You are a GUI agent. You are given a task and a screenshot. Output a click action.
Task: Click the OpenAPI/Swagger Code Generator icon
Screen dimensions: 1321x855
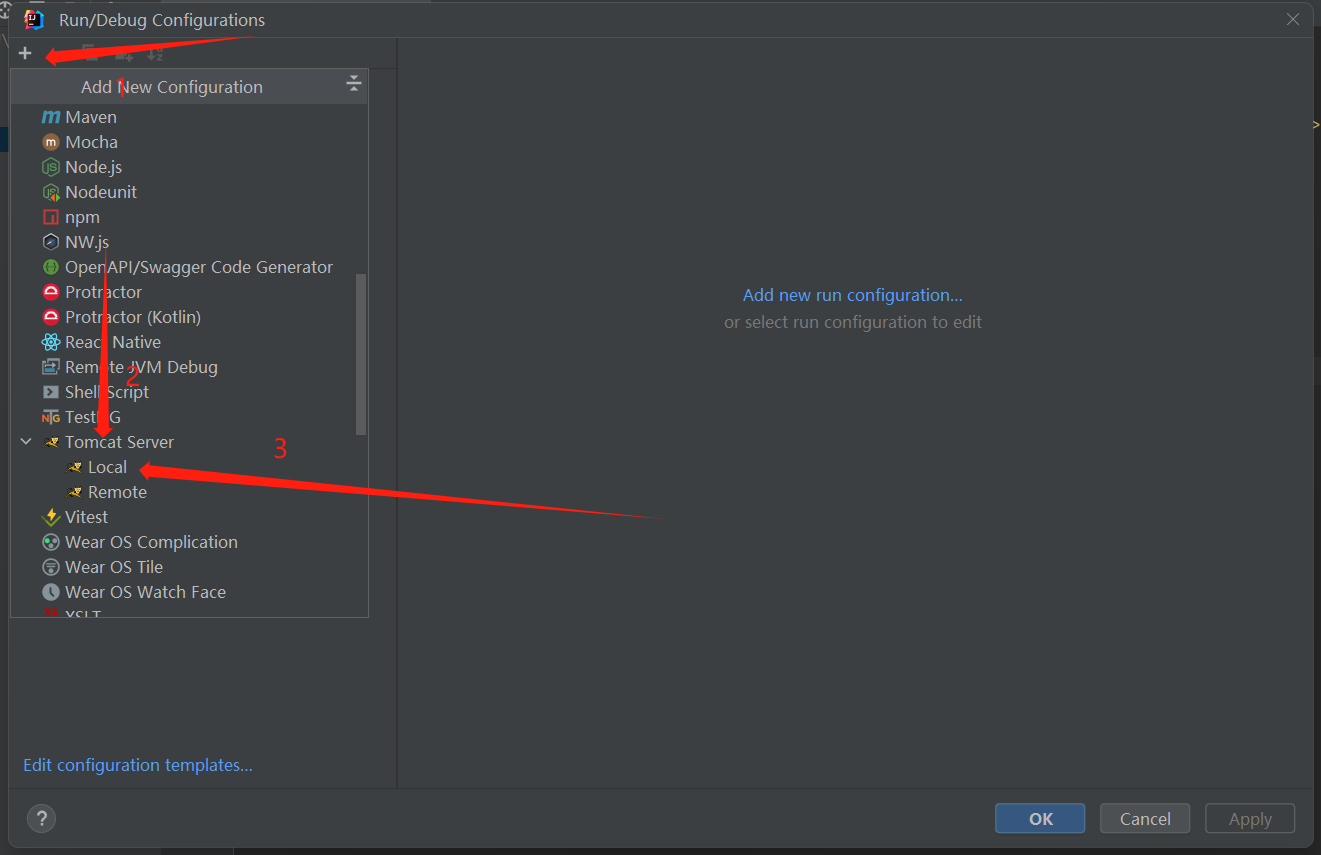(x=51, y=267)
